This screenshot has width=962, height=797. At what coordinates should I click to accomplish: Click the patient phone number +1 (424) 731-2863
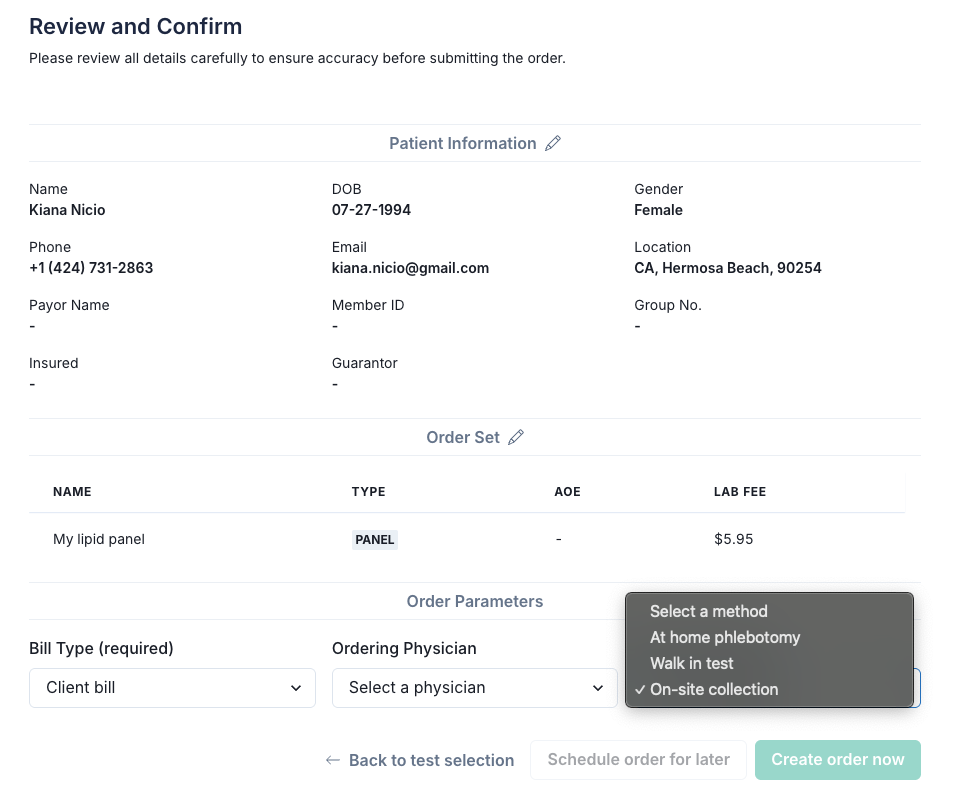click(x=91, y=268)
